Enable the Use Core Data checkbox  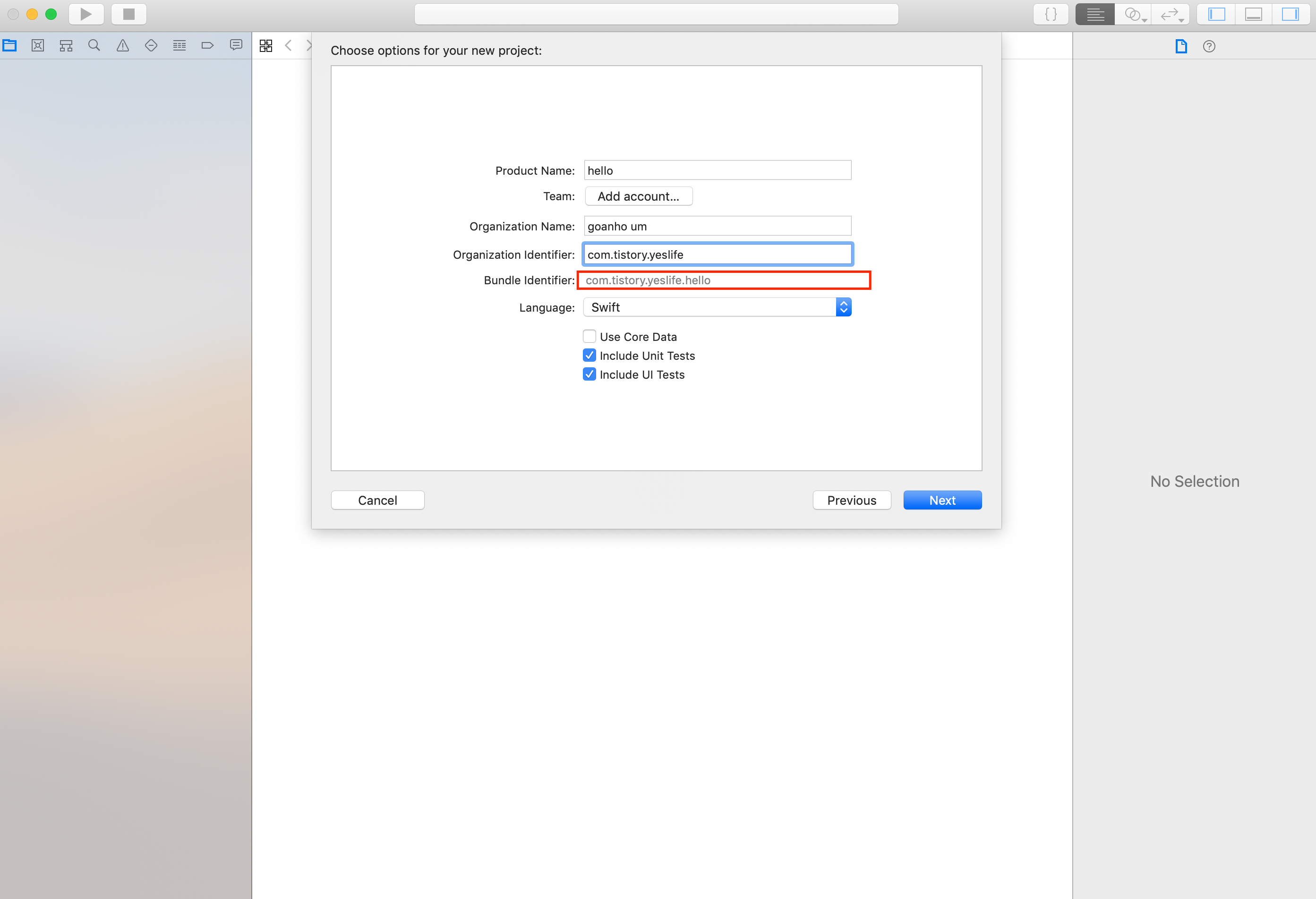pos(589,336)
